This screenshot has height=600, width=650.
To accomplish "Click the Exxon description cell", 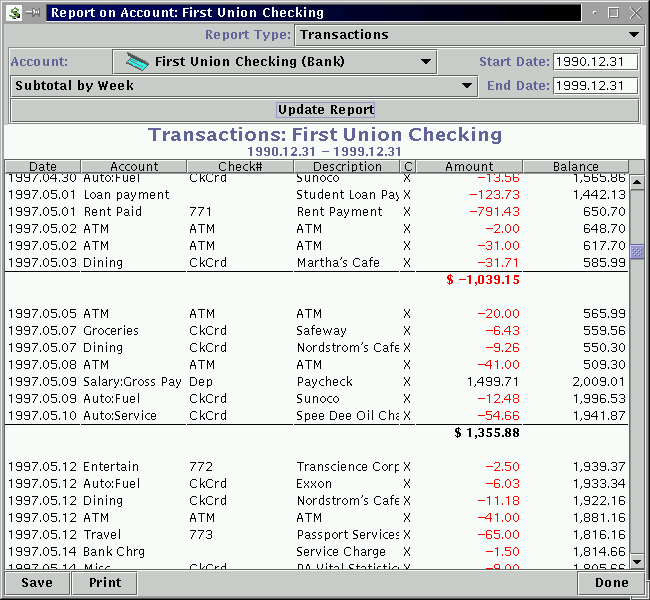I will click(x=314, y=484).
